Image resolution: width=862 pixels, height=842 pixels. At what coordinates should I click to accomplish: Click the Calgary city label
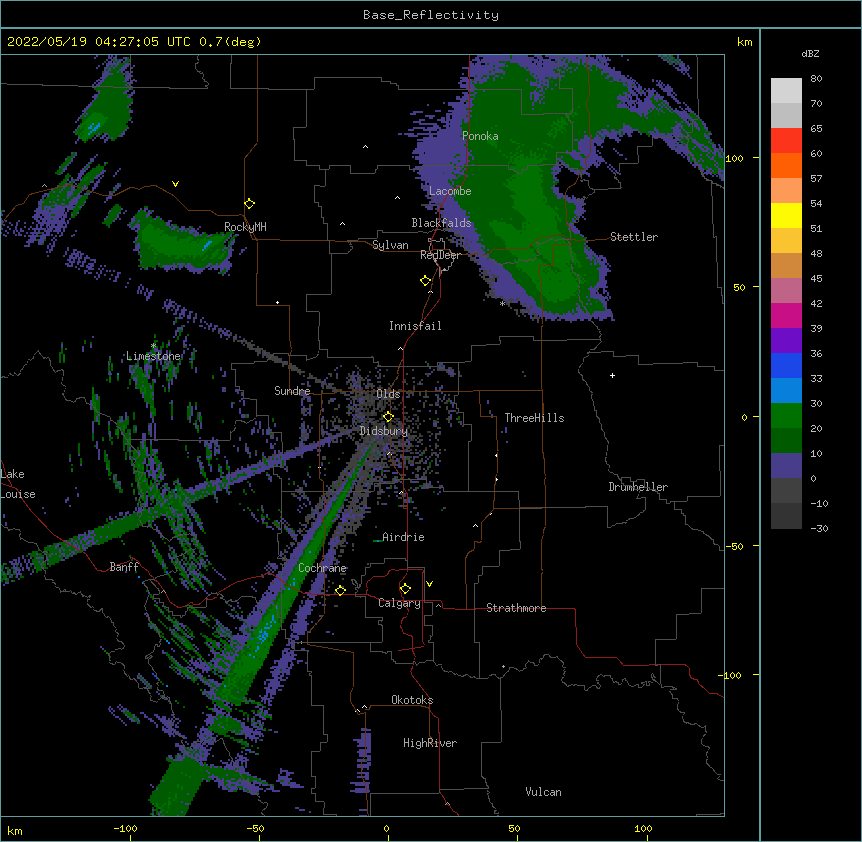point(399,603)
